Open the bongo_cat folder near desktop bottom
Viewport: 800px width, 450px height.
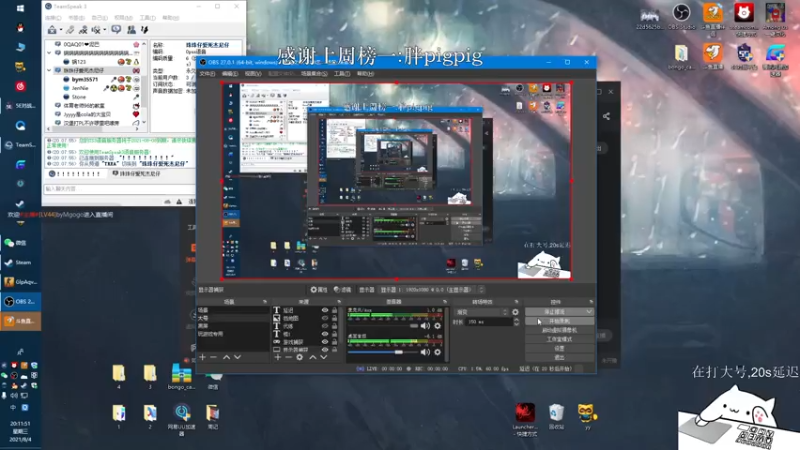[x=181, y=377]
